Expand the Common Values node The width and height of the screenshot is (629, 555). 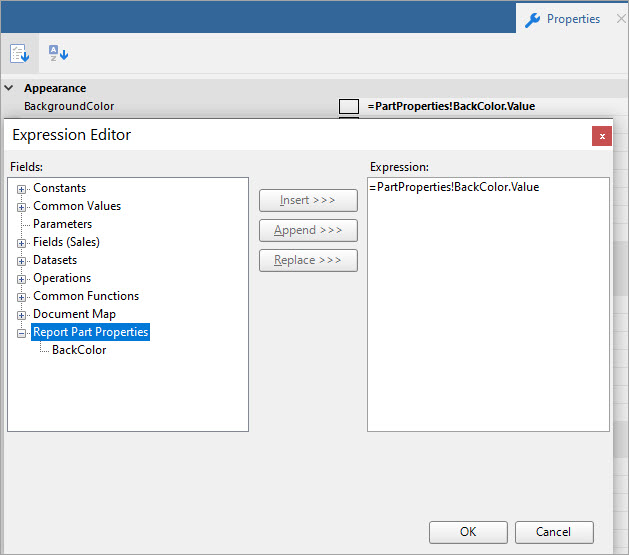(x=21, y=207)
